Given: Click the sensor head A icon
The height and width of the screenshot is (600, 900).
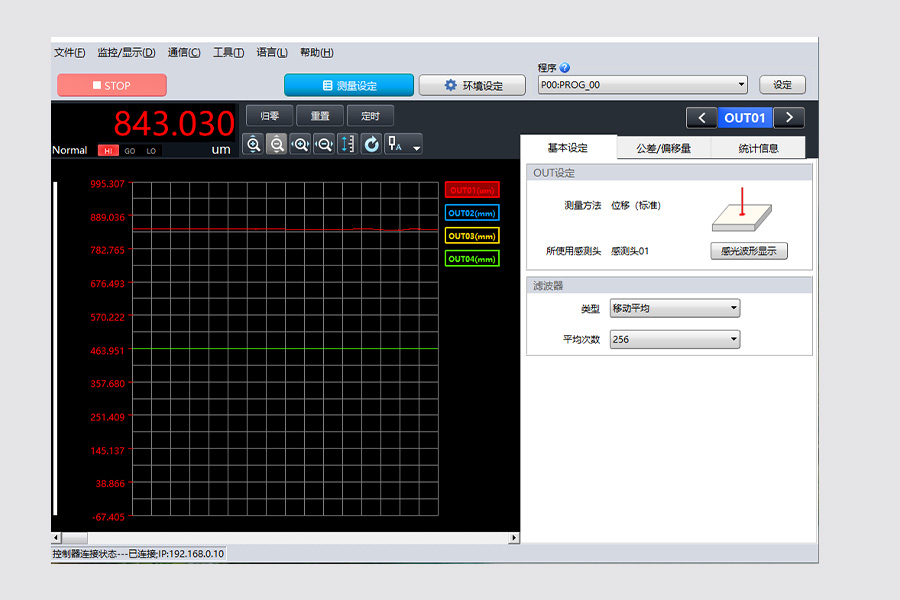Looking at the screenshot, I should [395, 144].
